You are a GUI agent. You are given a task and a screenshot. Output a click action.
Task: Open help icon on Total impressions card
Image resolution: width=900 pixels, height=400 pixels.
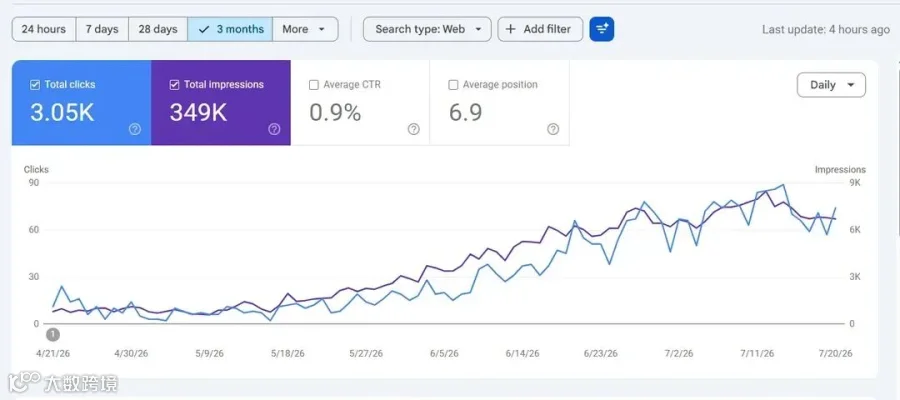click(x=274, y=129)
